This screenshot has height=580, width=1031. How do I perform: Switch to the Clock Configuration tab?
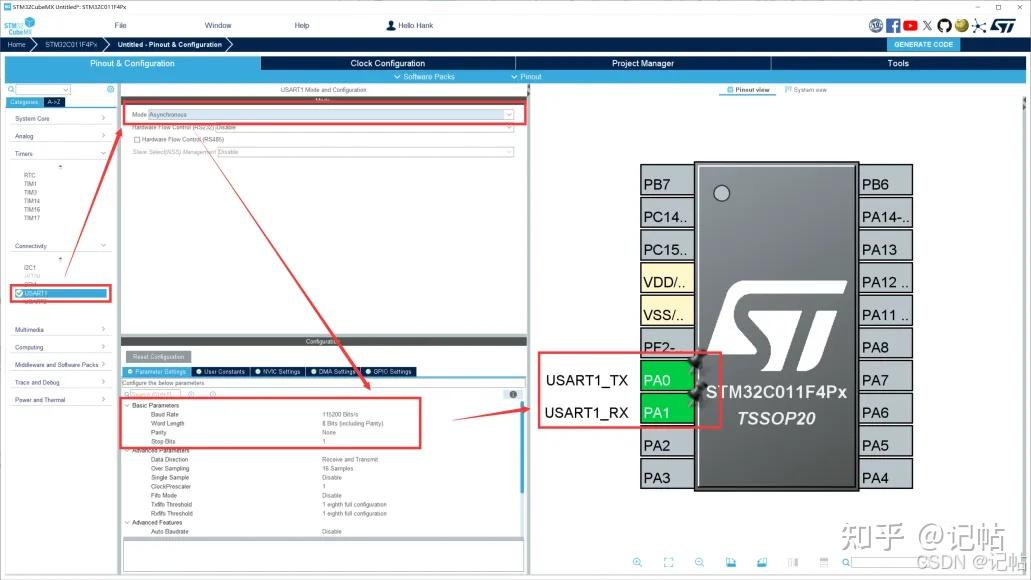[388, 63]
